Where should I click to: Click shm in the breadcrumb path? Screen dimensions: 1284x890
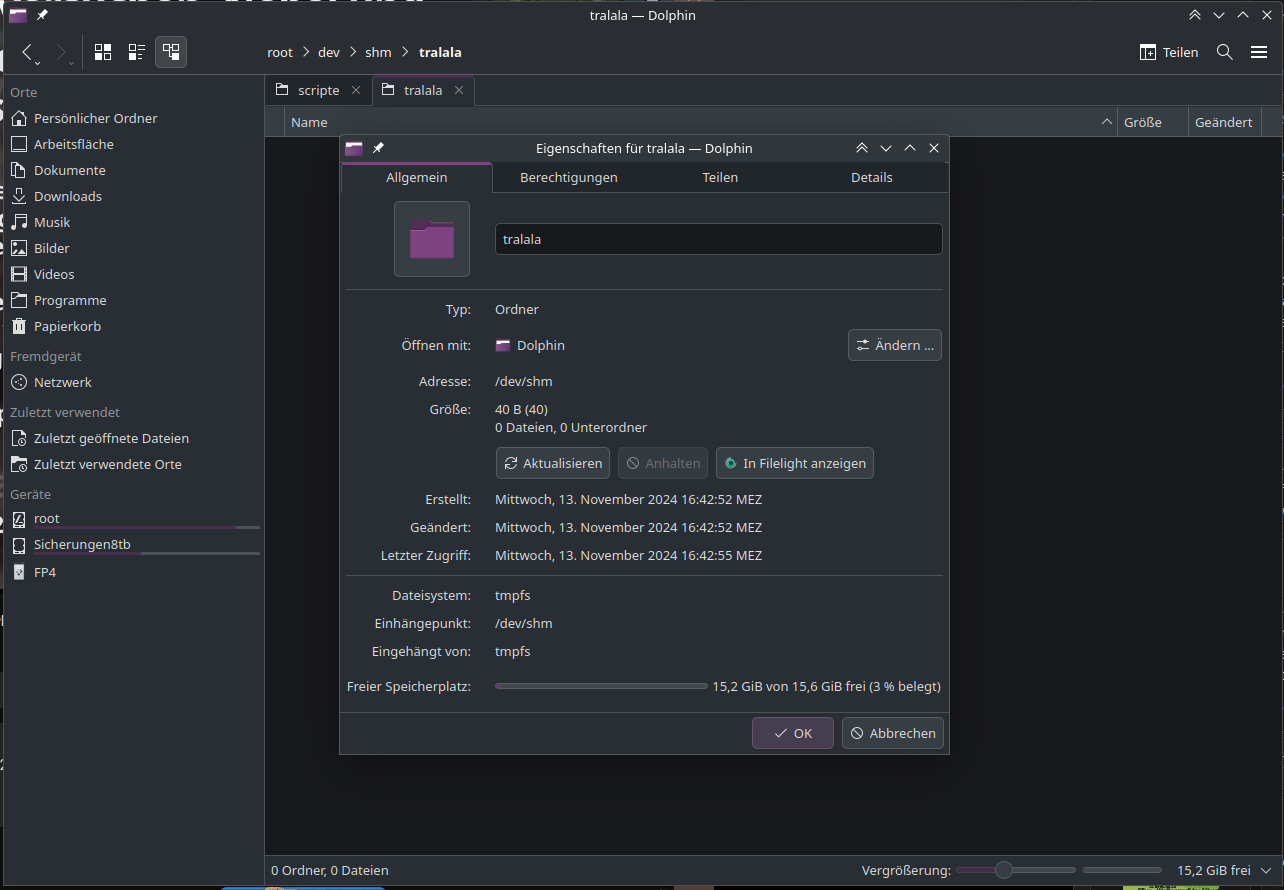[x=378, y=52]
